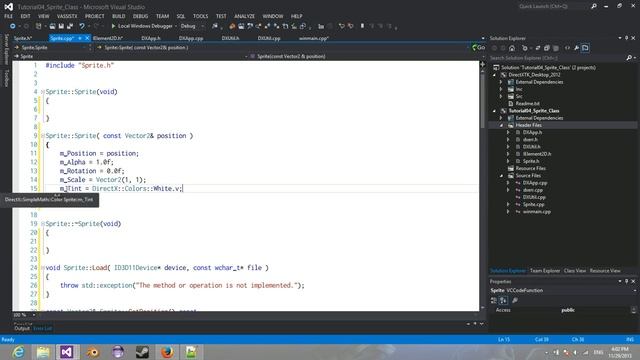Switch to the winmain.cpp tab

point(313,38)
